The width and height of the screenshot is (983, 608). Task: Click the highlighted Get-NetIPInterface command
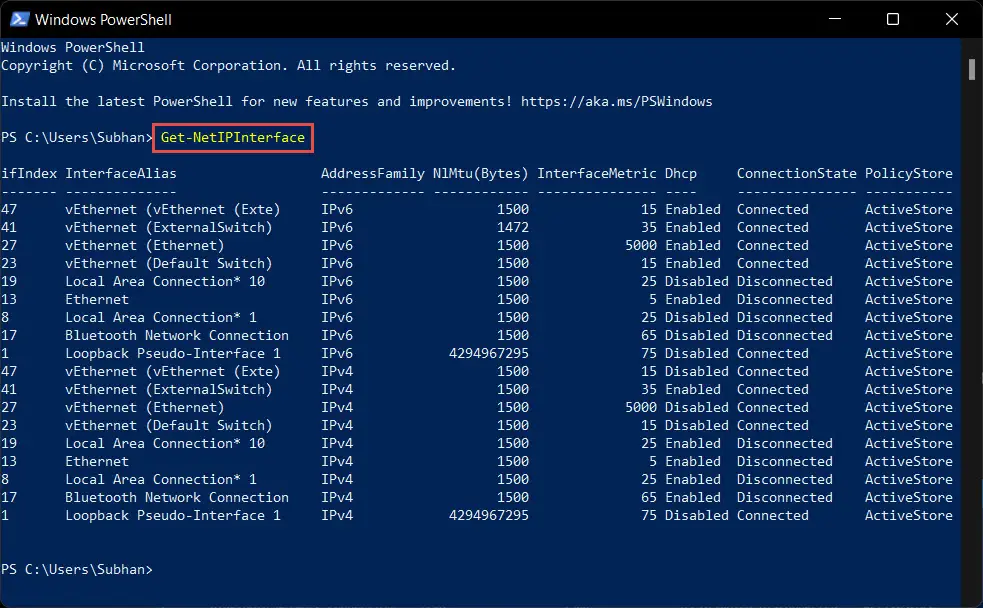(233, 137)
